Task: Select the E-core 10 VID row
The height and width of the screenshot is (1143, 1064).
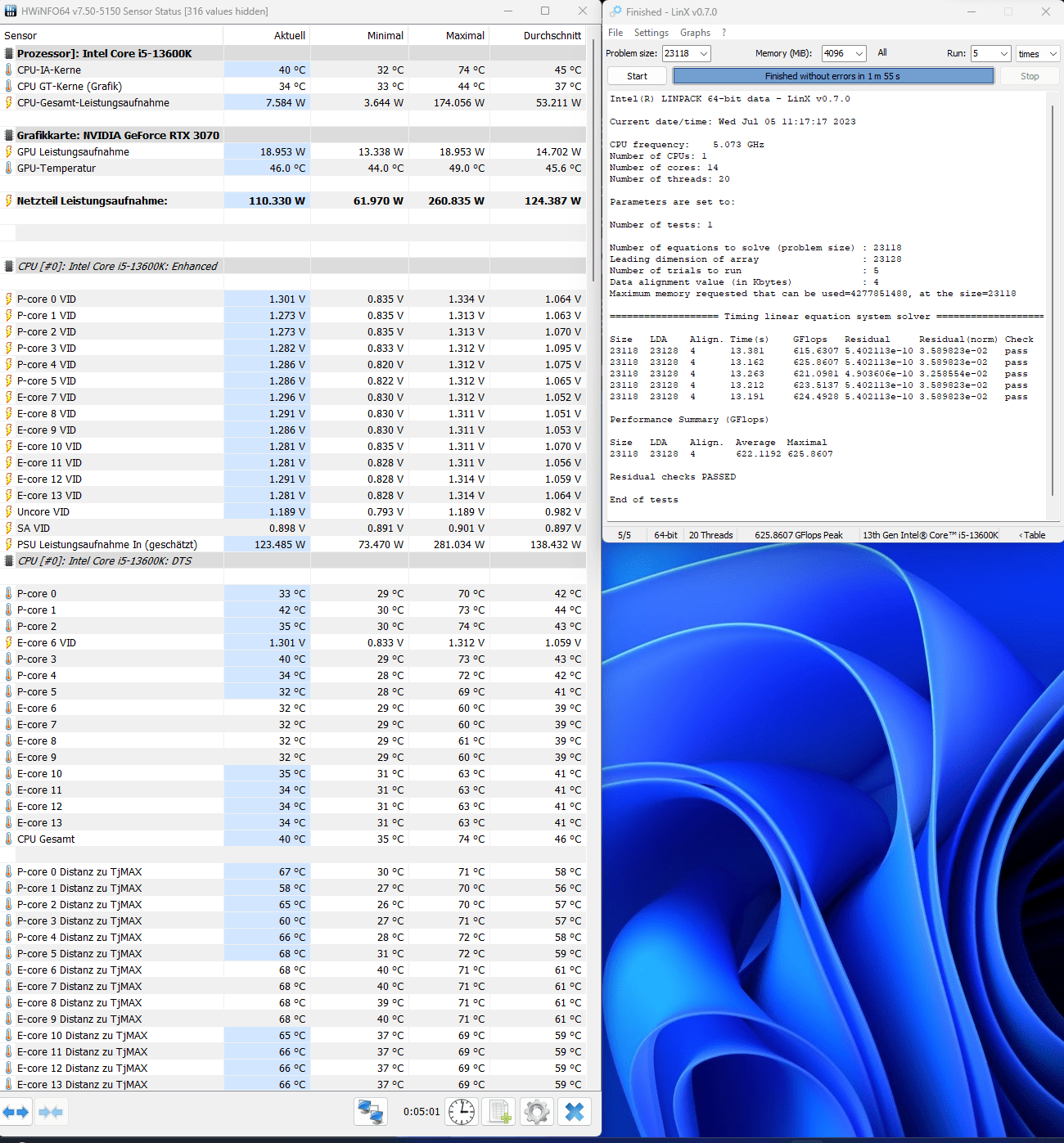Action: pos(293,446)
